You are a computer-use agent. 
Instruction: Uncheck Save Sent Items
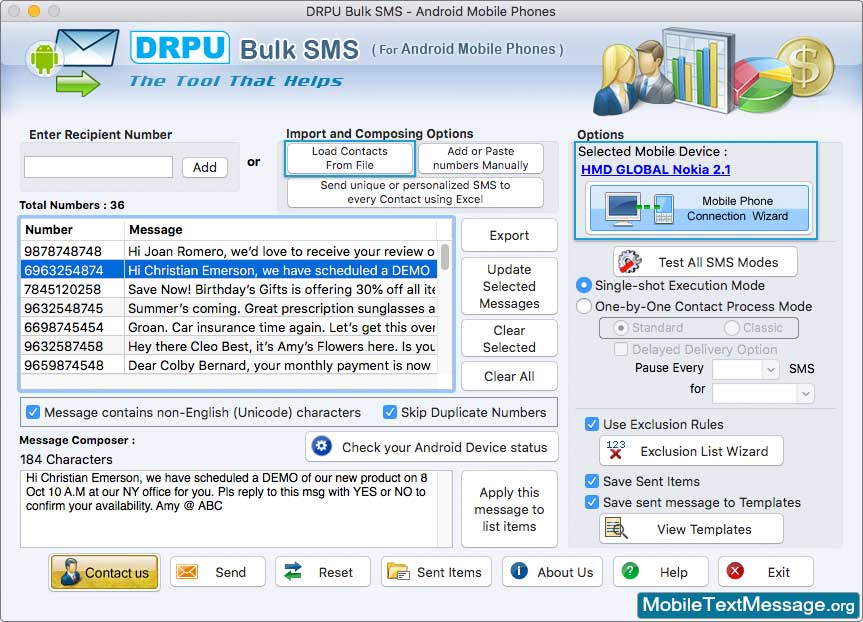(x=592, y=481)
